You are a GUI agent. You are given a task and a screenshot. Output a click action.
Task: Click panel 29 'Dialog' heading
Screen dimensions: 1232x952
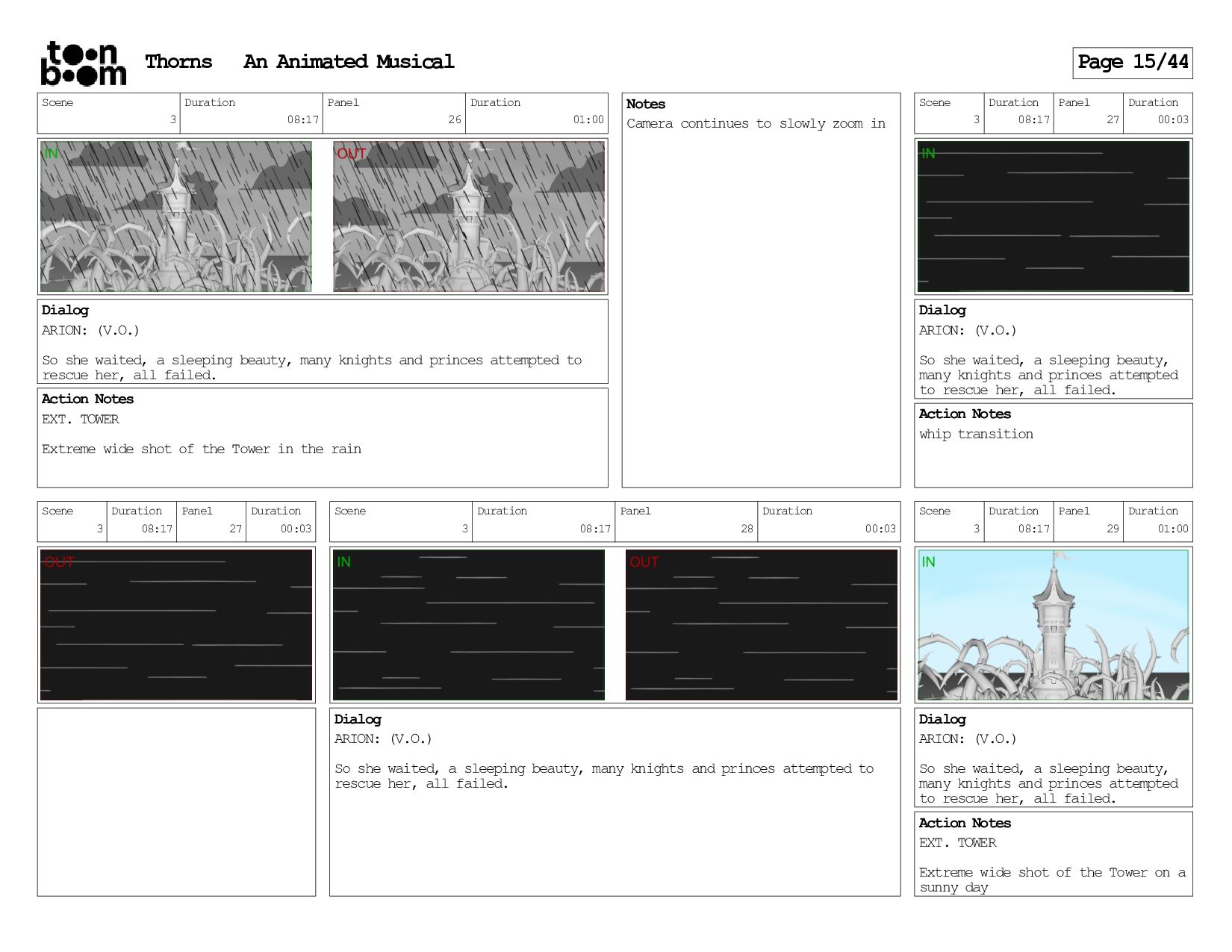(x=942, y=719)
